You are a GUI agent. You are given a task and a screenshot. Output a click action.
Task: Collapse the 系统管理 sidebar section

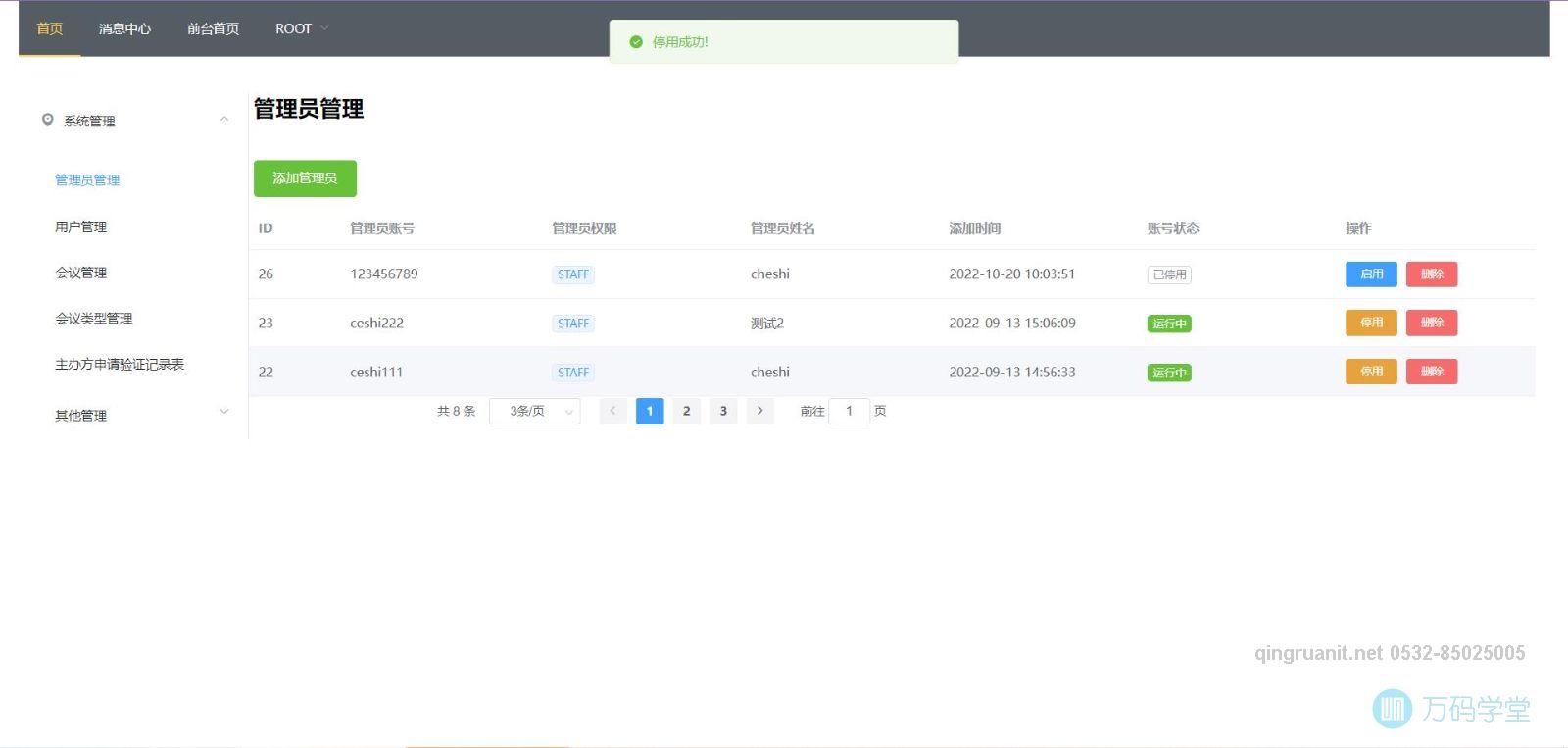pos(224,120)
